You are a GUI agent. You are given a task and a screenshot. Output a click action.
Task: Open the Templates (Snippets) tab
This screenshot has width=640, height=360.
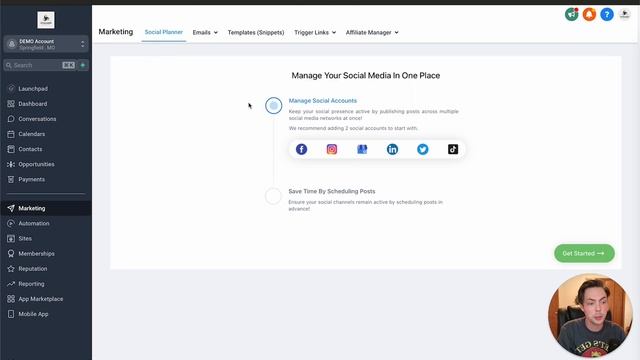click(x=256, y=32)
